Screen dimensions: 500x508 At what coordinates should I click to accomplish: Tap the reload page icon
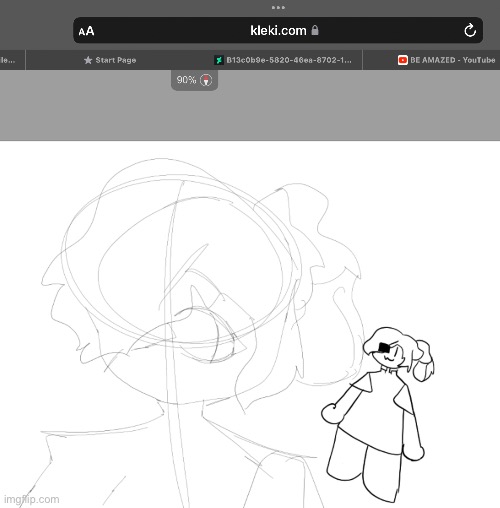pyautogui.click(x=470, y=31)
